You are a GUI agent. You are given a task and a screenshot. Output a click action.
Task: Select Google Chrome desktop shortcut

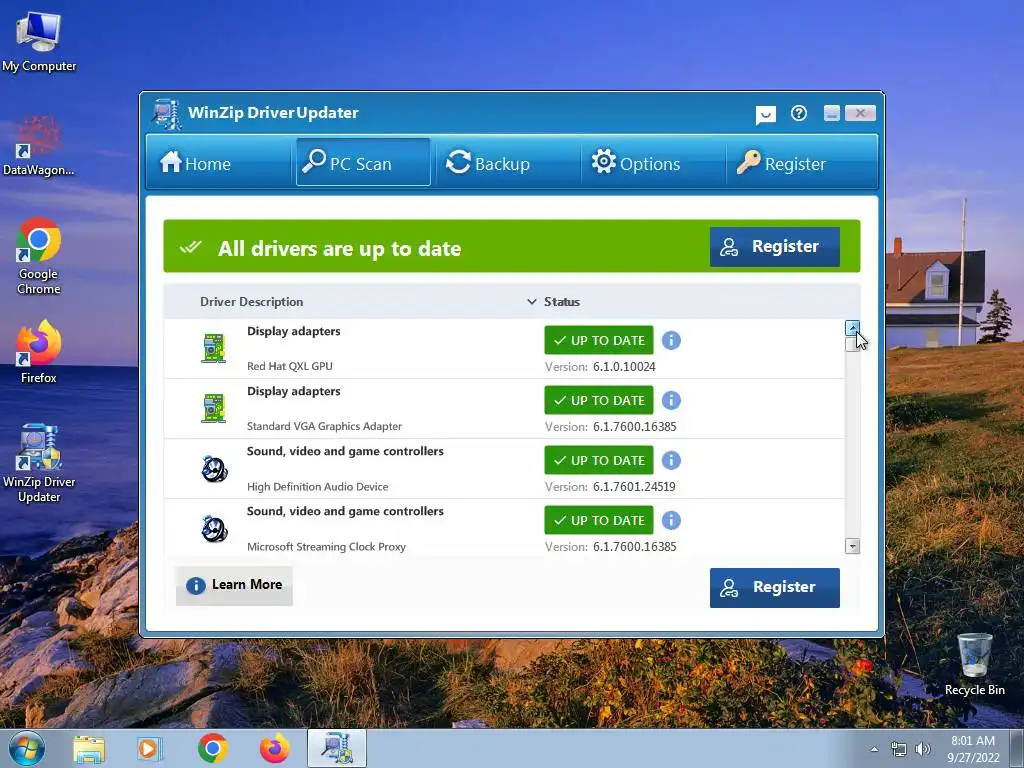(39, 257)
